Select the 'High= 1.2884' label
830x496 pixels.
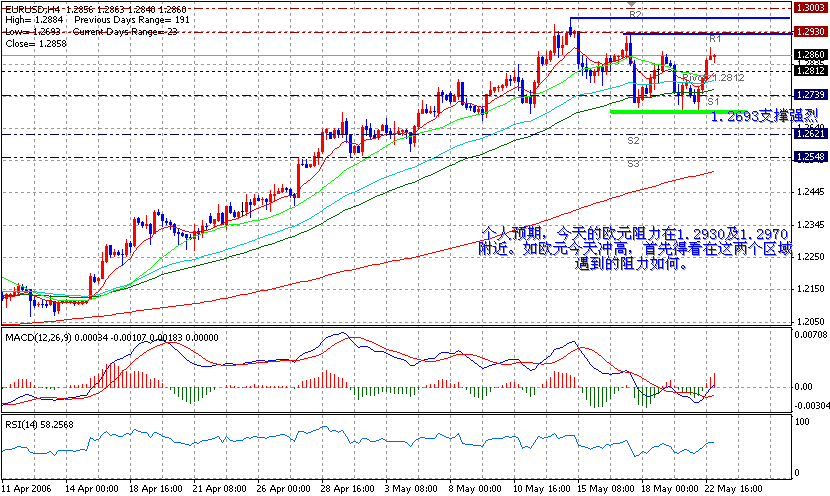click(34, 20)
